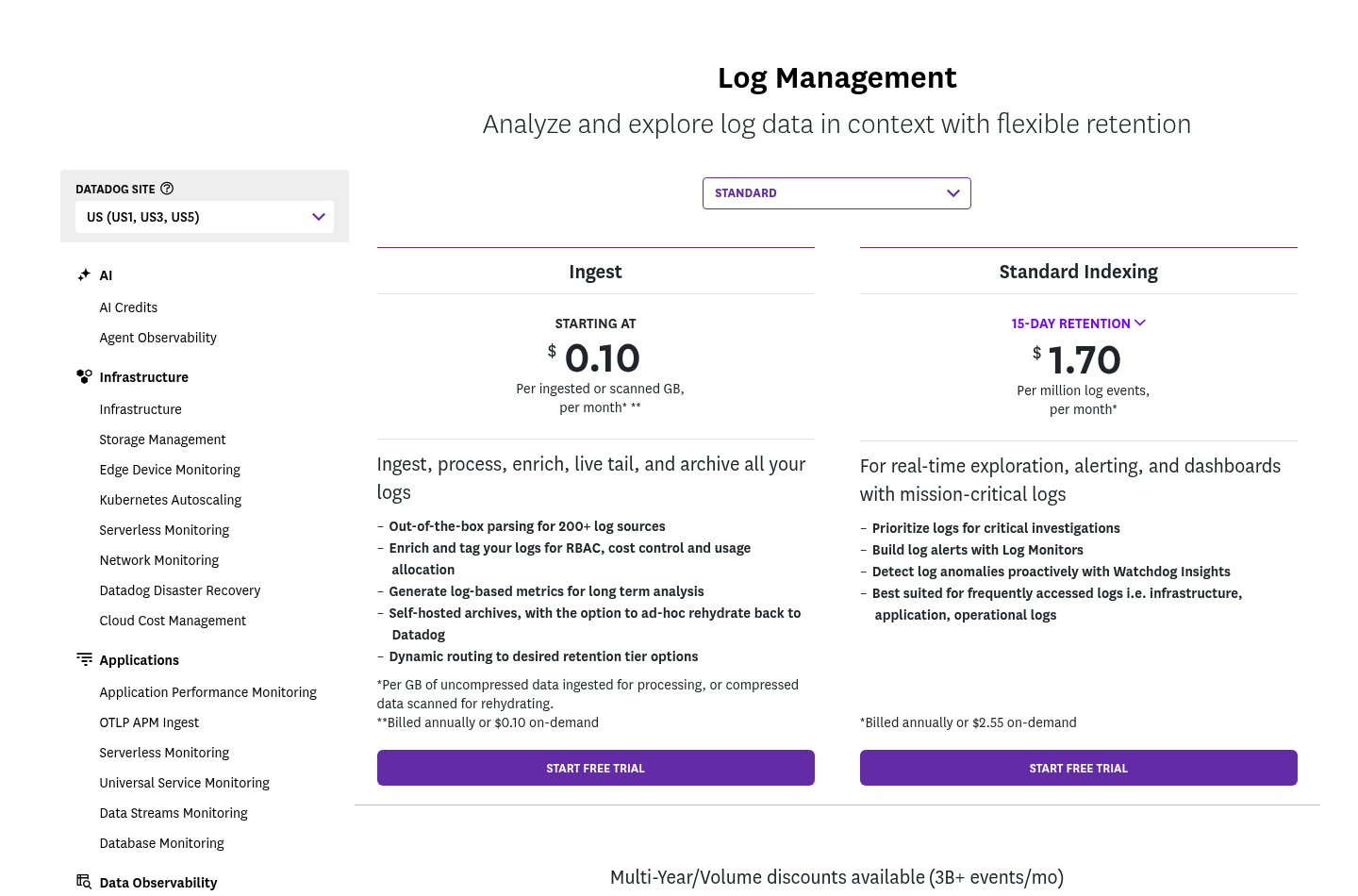Image resolution: width=1358 pixels, height=896 pixels.
Task: Start free trial for Ingest plan
Action: pyautogui.click(x=596, y=768)
